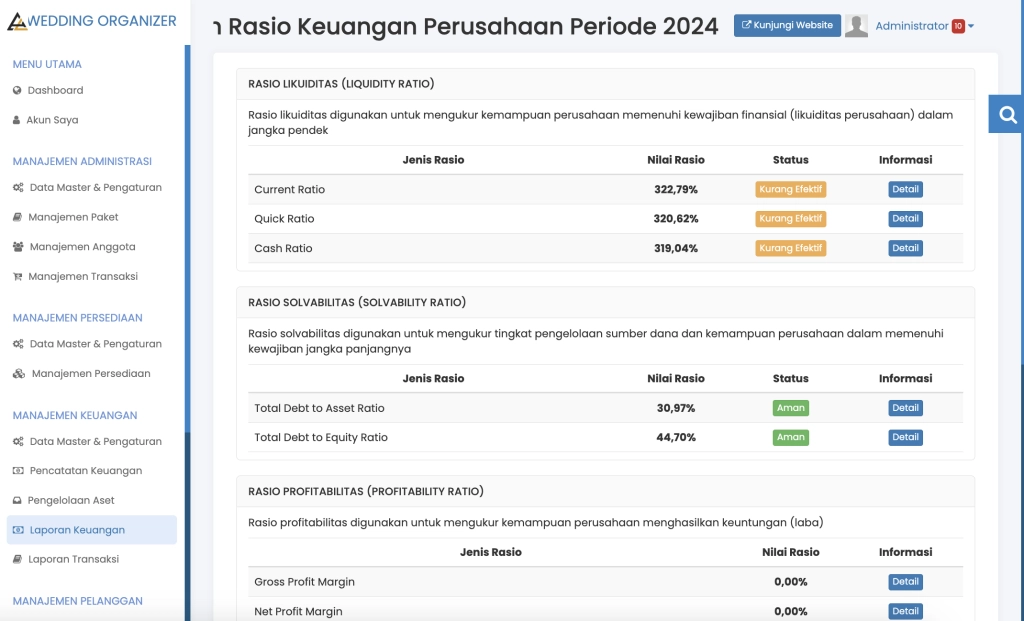Select the Dashboard globe icon
The image size is (1024, 621).
click(18, 90)
